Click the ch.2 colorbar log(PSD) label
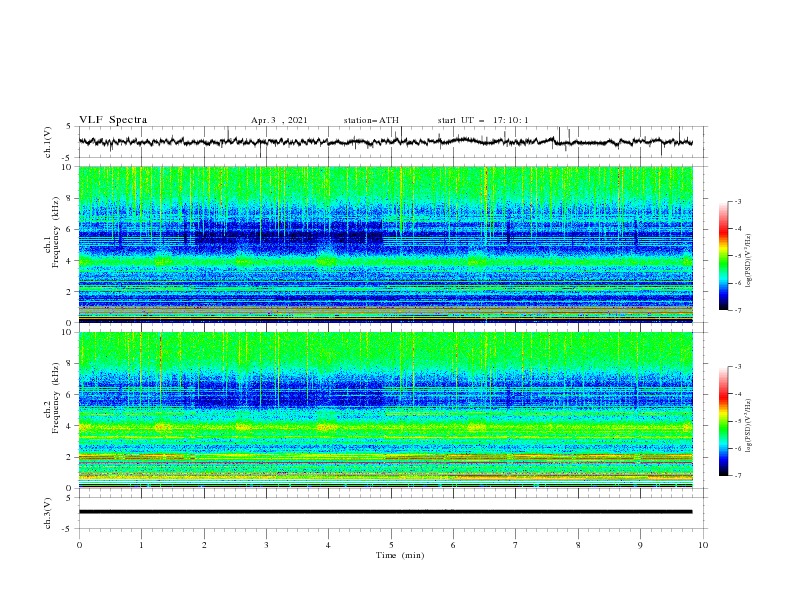 point(749,425)
